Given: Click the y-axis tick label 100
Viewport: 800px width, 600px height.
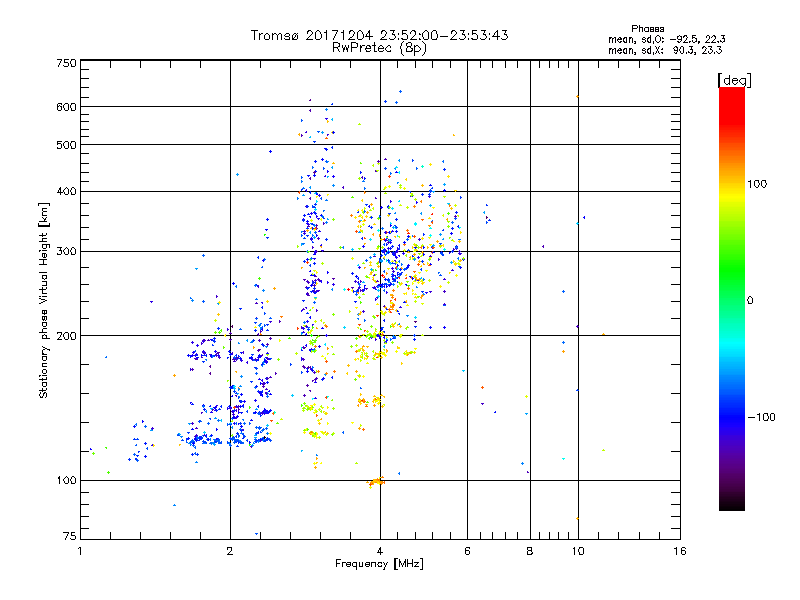Looking at the screenshot, I should 66,480.
